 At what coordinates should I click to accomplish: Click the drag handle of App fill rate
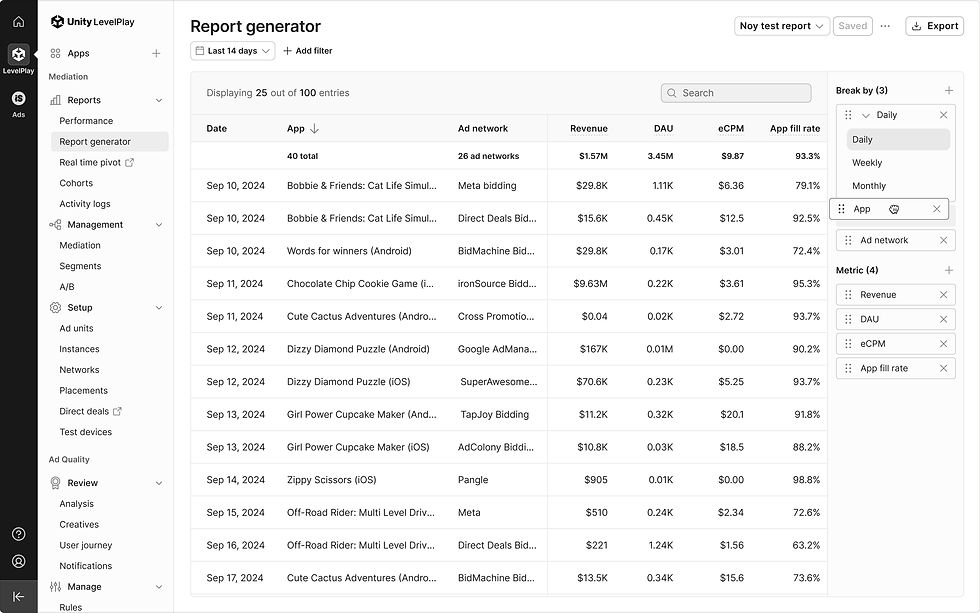pos(848,368)
